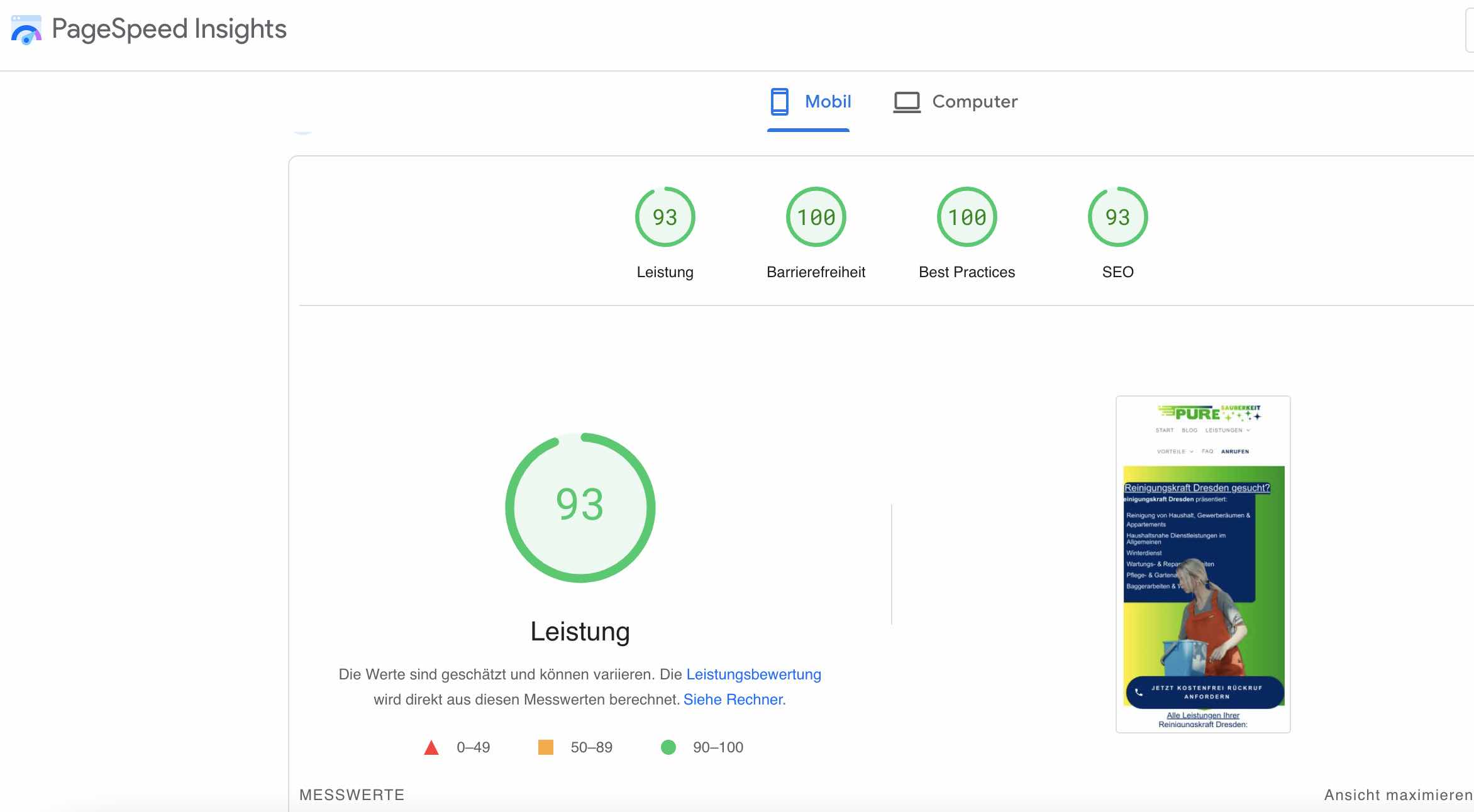The width and height of the screenshot is (1474, 812).
Task: Click the Siehe Rechner button
Action: (x=734, y=699)
